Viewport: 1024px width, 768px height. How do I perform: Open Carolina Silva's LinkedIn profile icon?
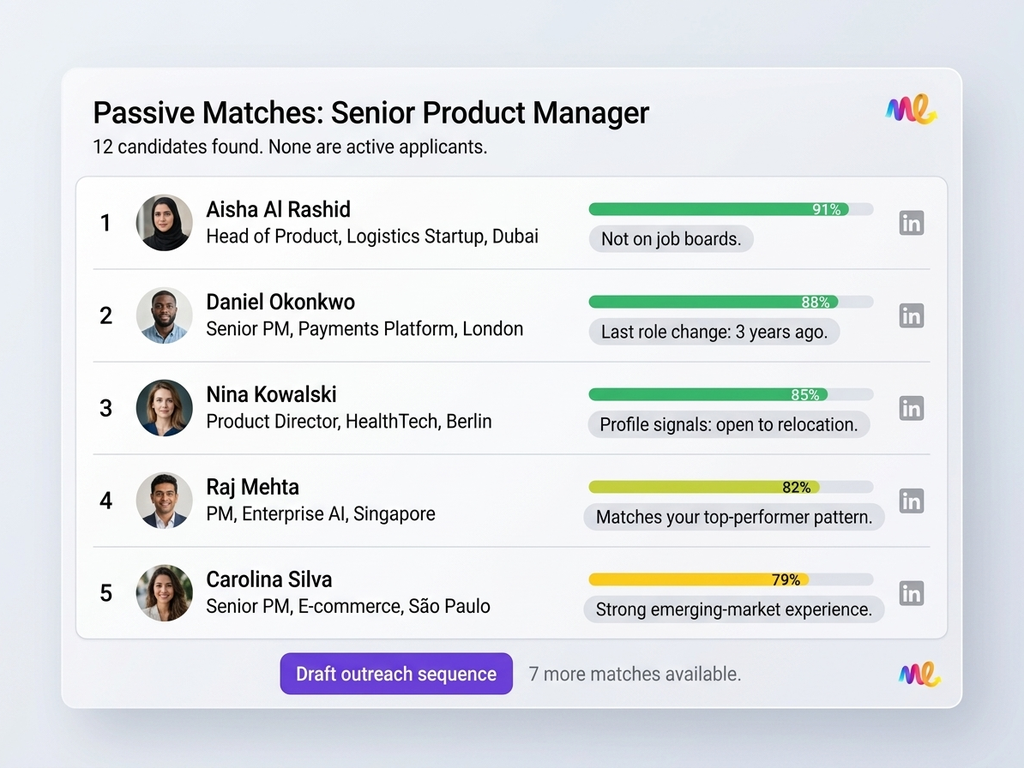911,593
